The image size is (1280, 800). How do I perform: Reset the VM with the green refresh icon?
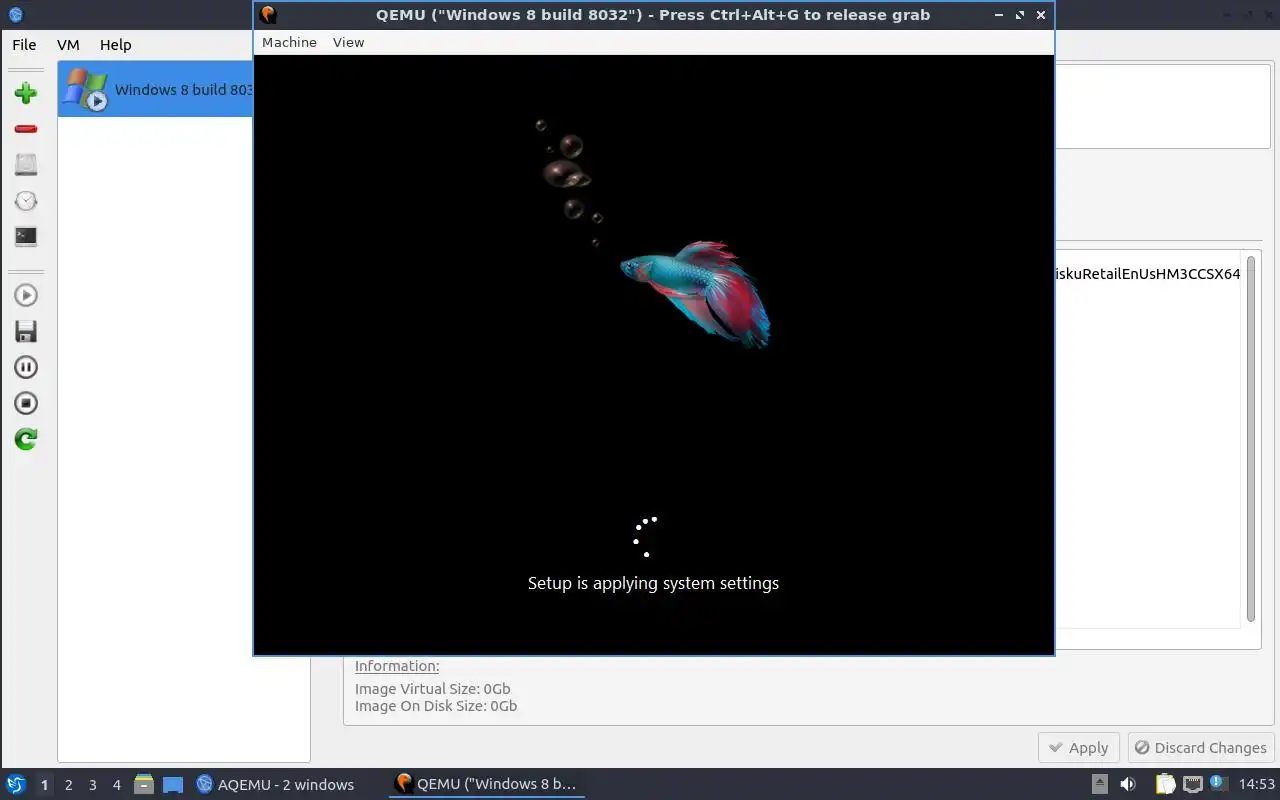coord(26,439)
